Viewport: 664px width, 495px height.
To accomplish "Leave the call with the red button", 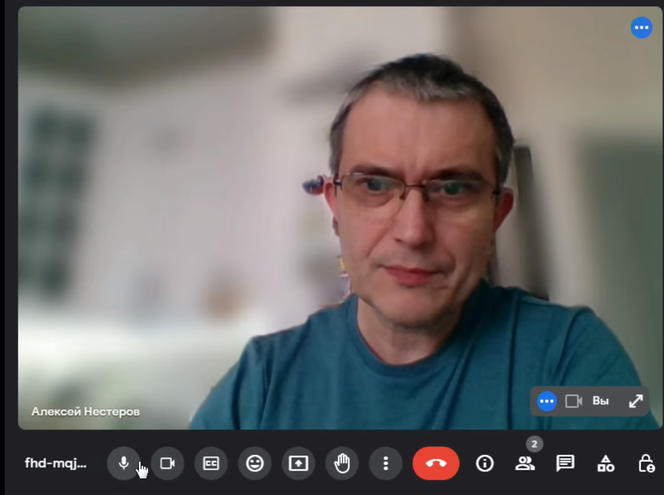I will [x=436, y=463].
